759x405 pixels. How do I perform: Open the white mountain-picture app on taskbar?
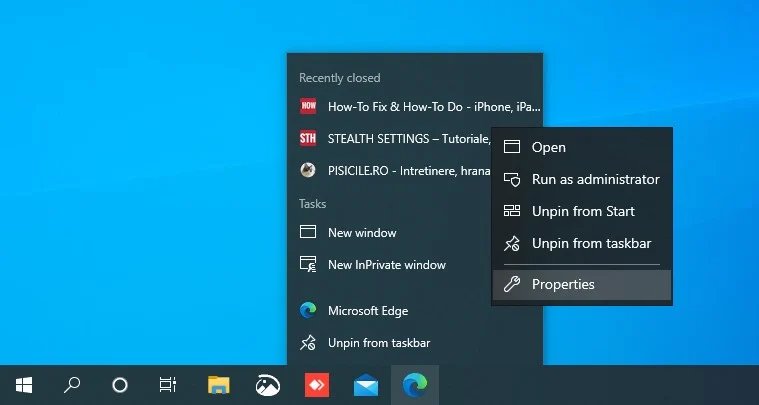click(267, 385)
